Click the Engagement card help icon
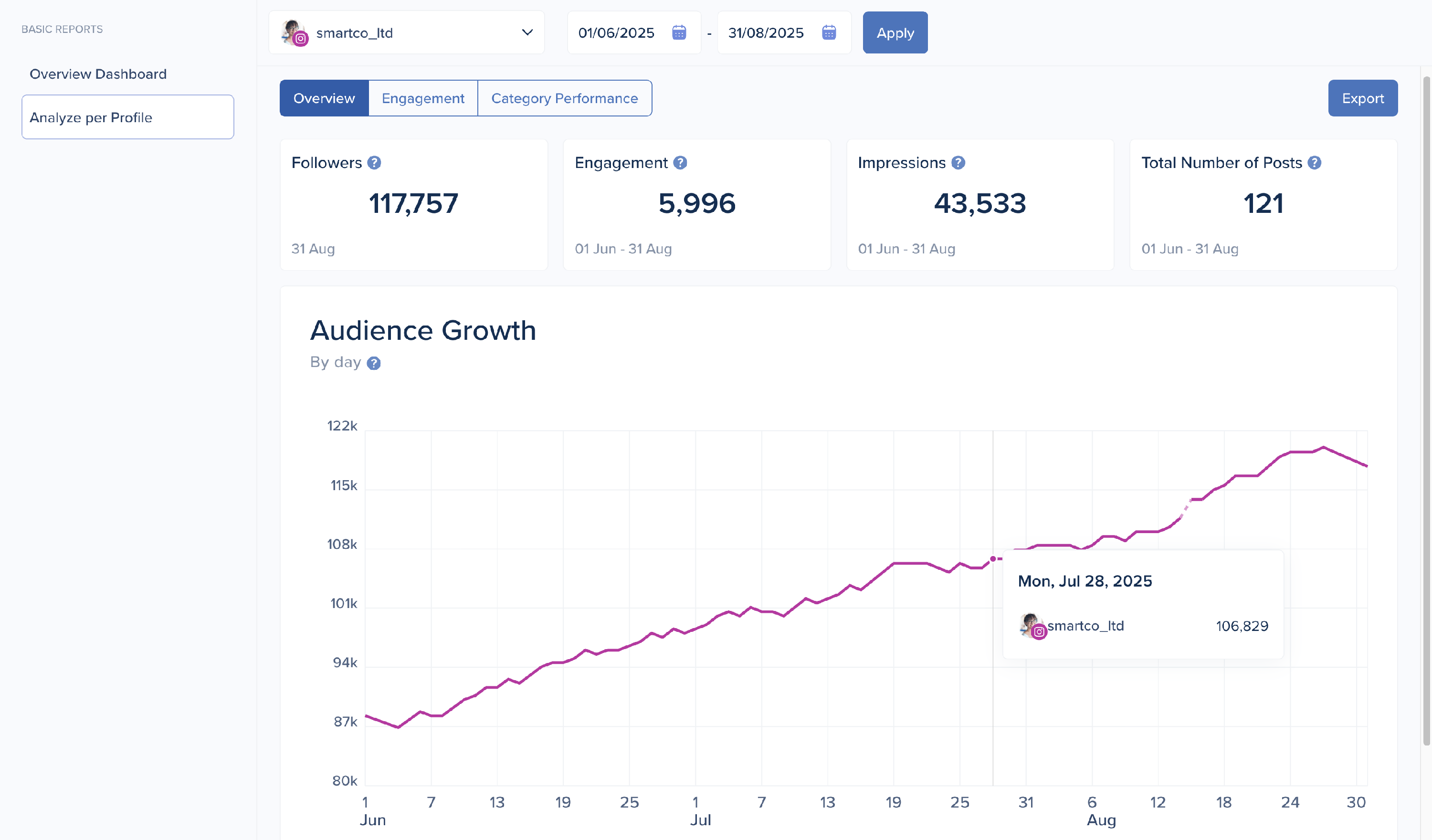1432x840 pixels. click(x=680, y=163)
